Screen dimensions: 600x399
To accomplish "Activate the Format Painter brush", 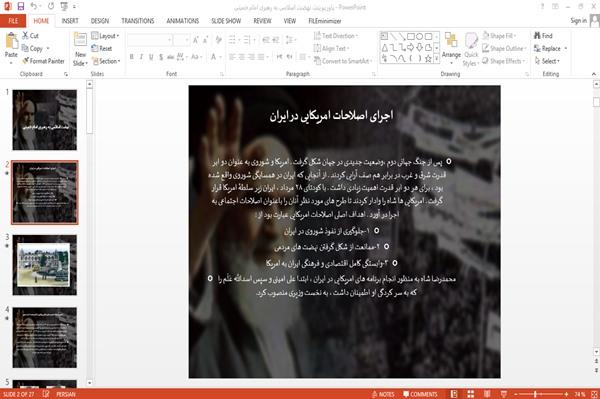I will click(x=26, y=61).
